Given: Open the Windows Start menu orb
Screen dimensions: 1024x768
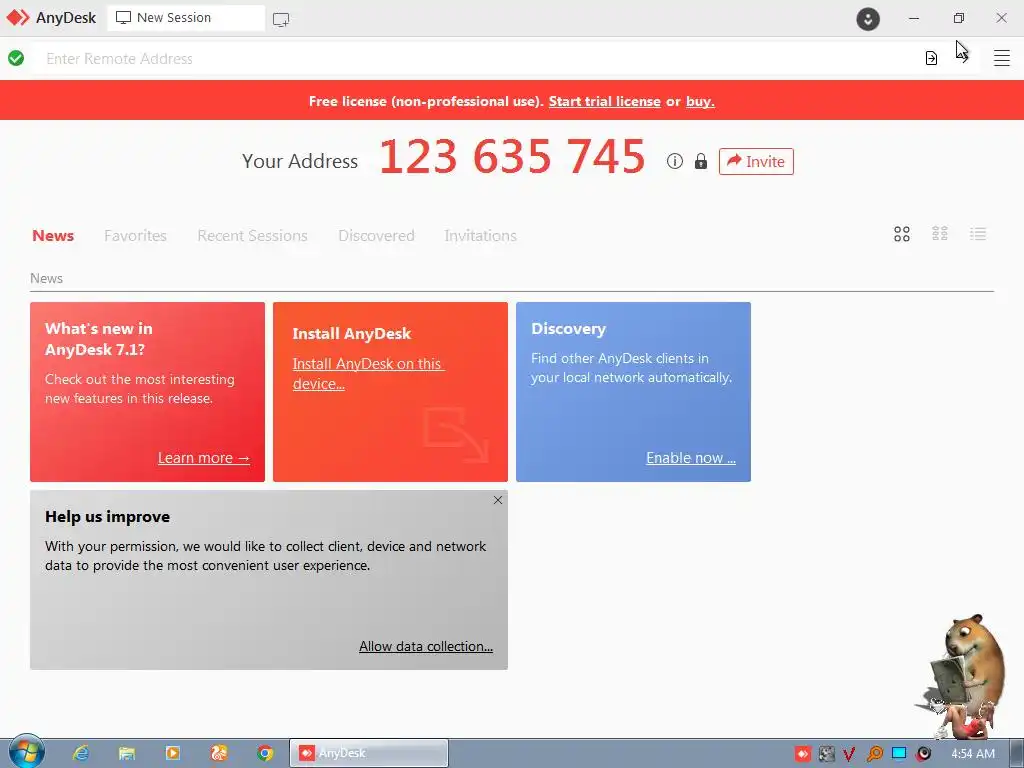Looking at the screenshot, I should click(26, 752).
